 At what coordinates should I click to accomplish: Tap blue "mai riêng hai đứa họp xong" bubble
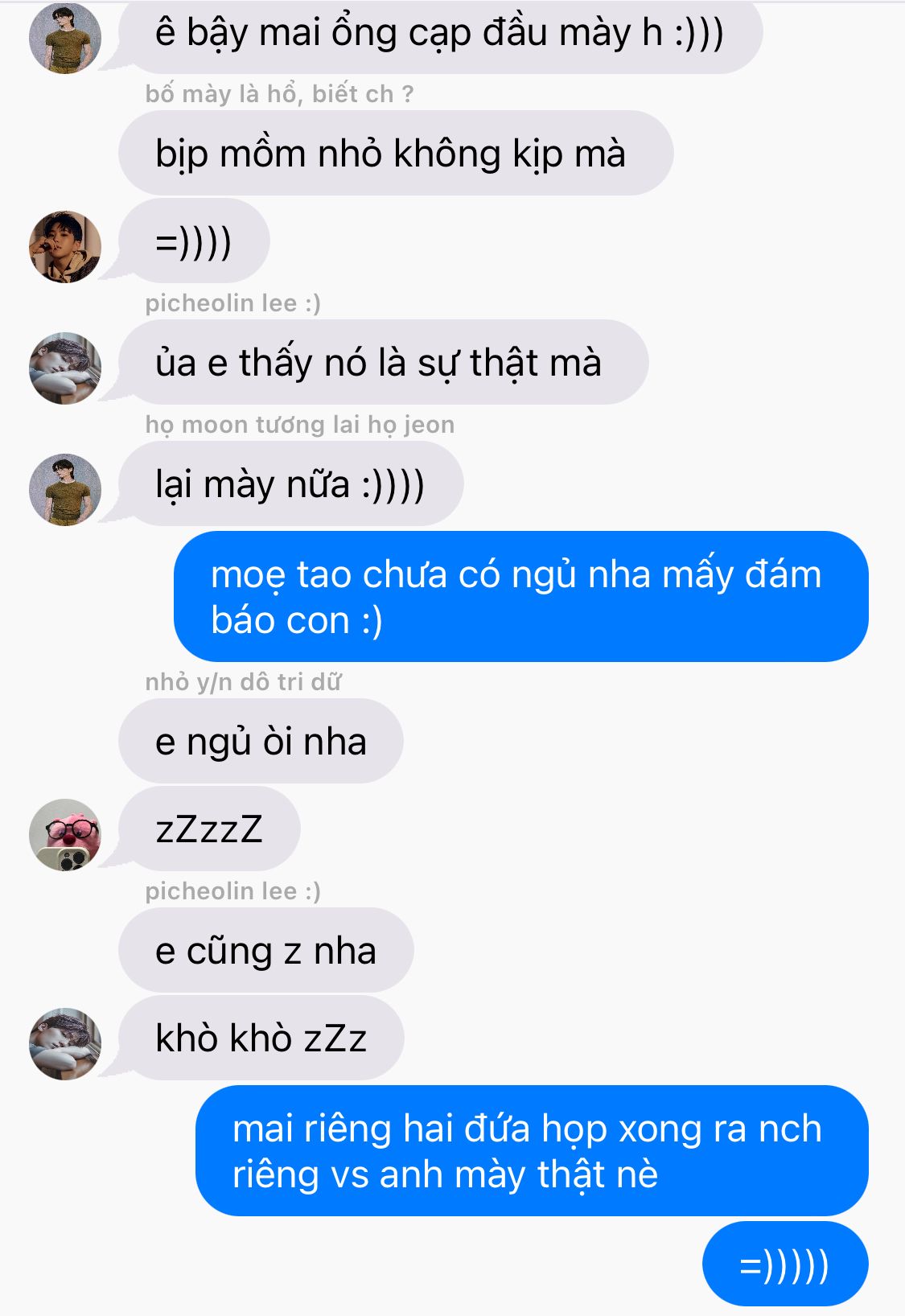coord(532,1150)
